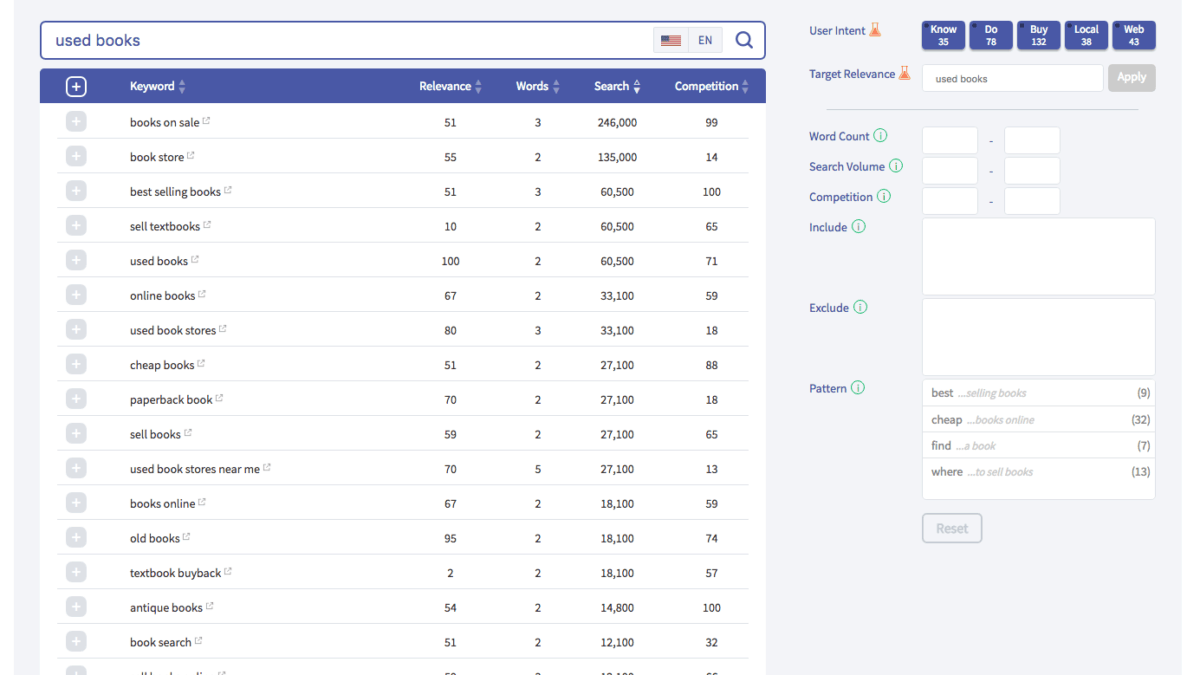Add the 'textbook buyback' keyword with plus

point(76,572)
